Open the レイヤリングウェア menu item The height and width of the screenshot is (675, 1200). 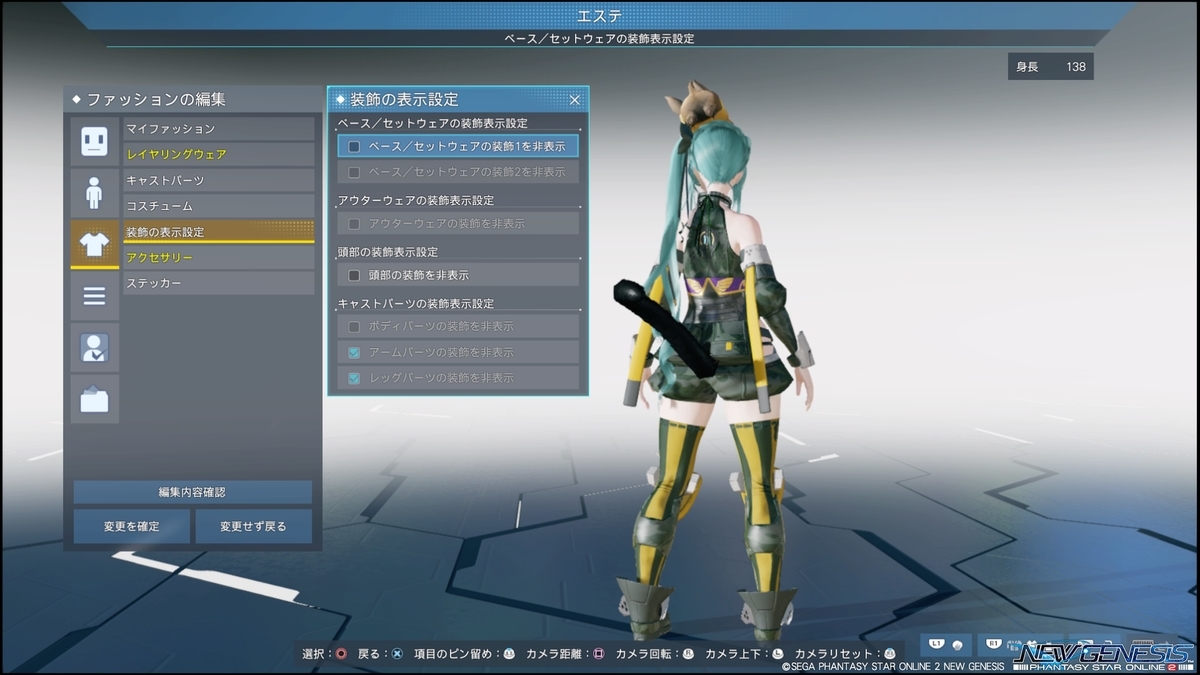[218, 154]
